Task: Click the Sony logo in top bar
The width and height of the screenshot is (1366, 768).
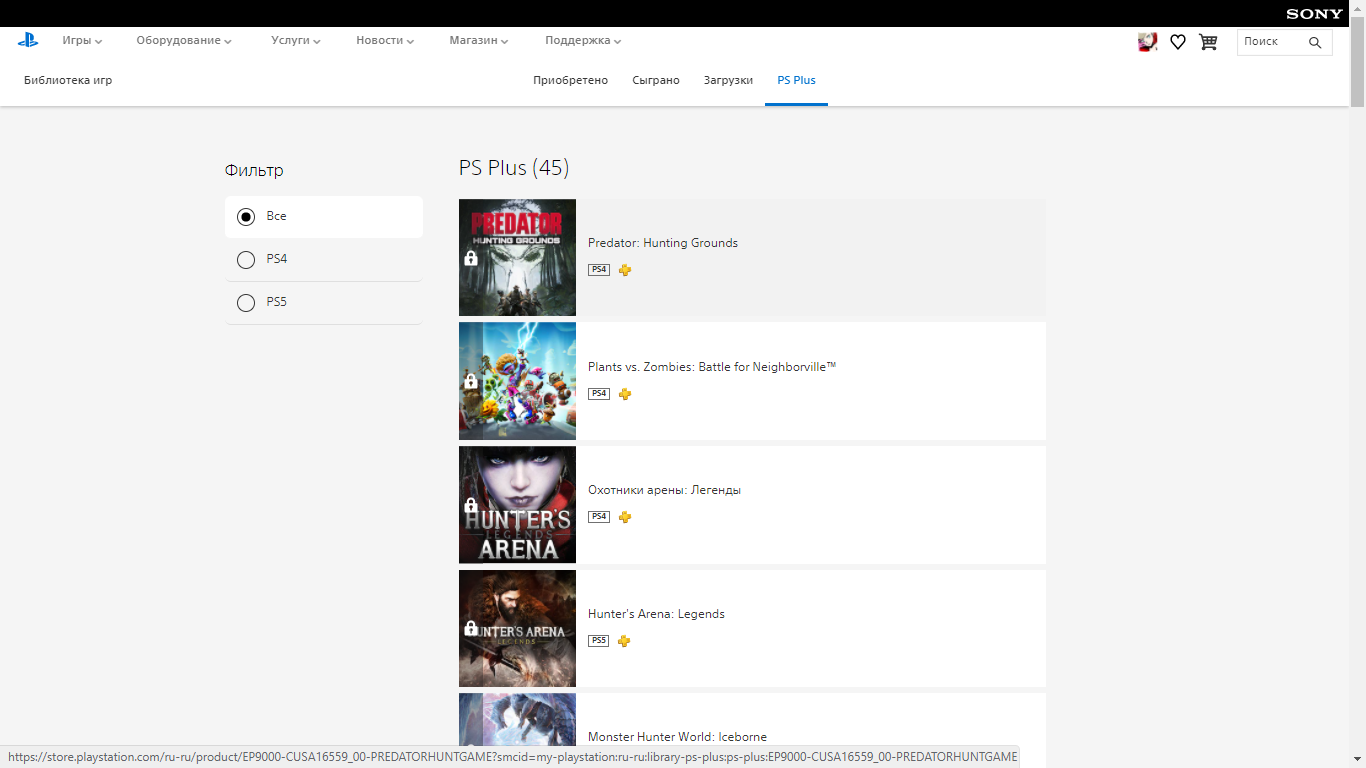Action: coord(1314,14)
